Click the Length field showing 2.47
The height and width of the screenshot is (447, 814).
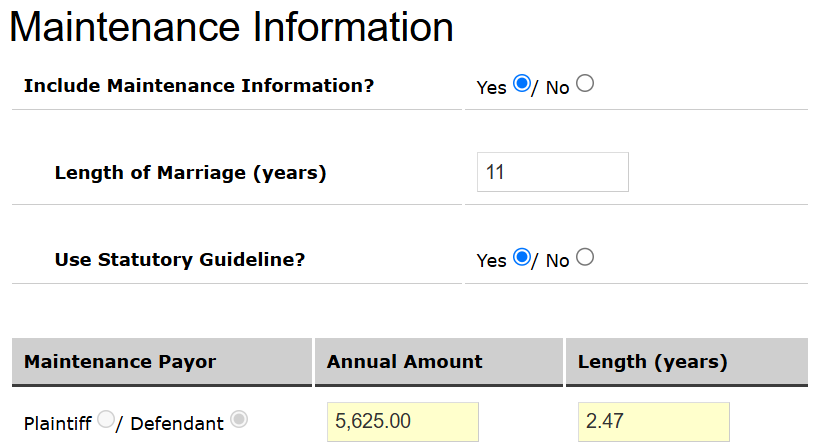pos(653,422)
